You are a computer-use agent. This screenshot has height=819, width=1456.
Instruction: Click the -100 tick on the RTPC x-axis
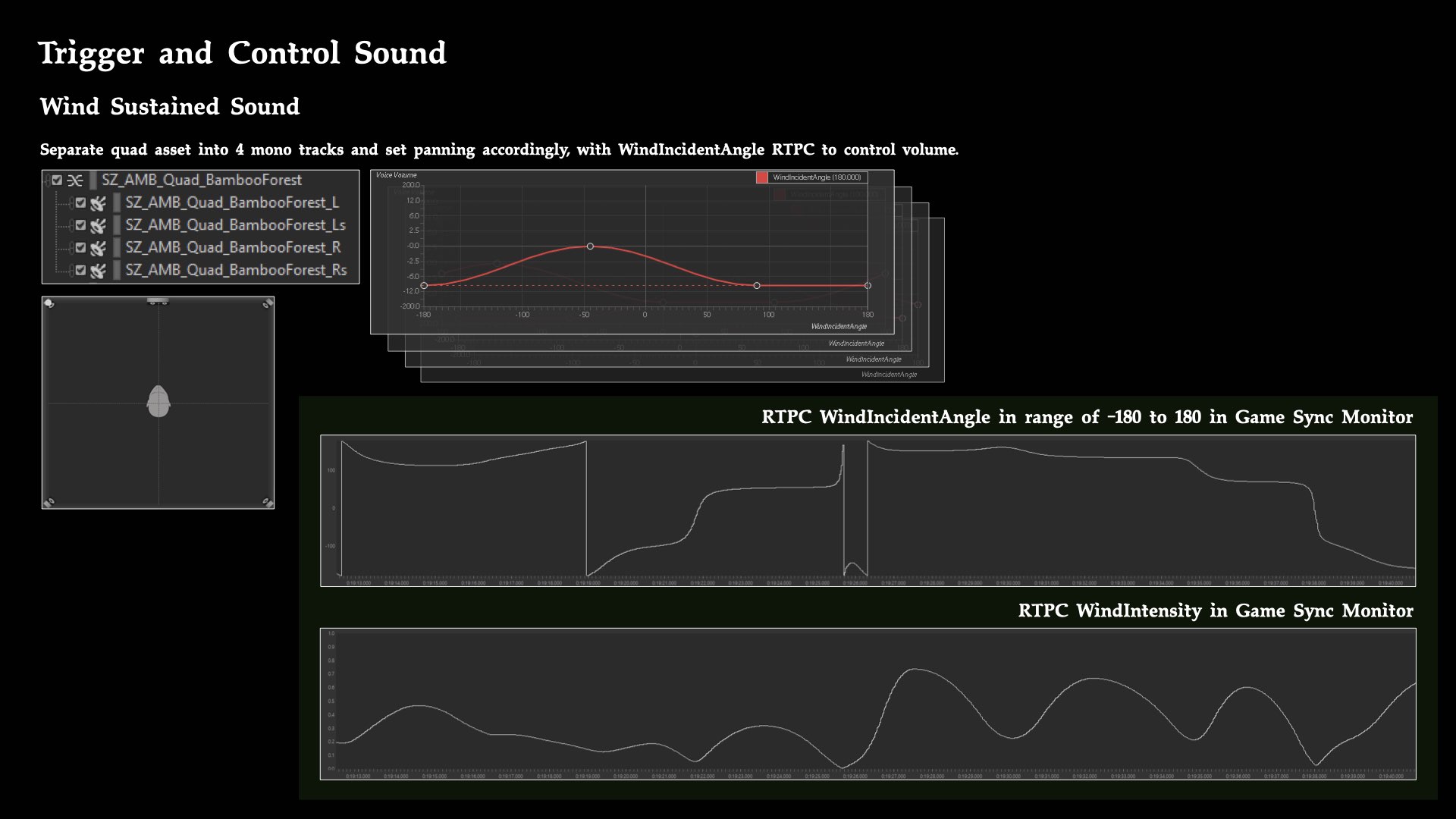point(522,315)
